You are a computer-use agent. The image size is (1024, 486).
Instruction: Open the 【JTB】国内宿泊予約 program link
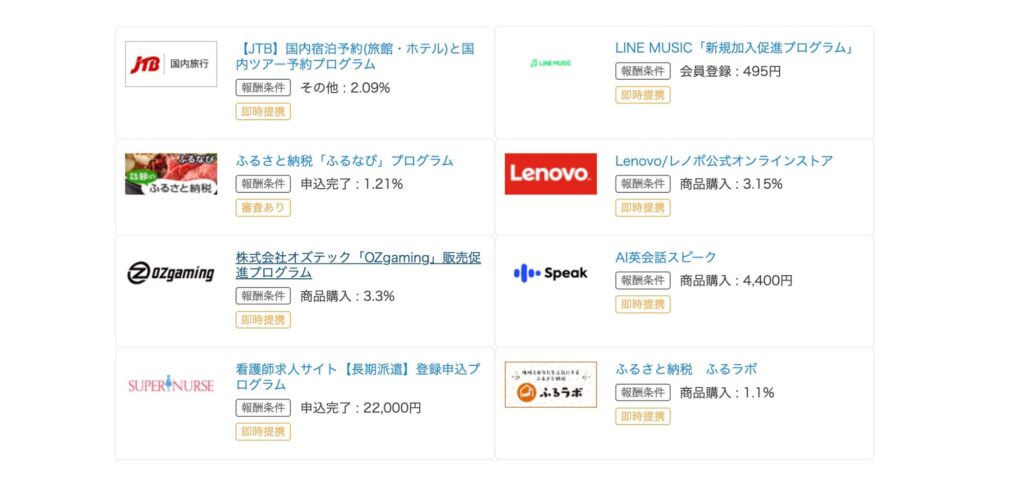(354, 56)
